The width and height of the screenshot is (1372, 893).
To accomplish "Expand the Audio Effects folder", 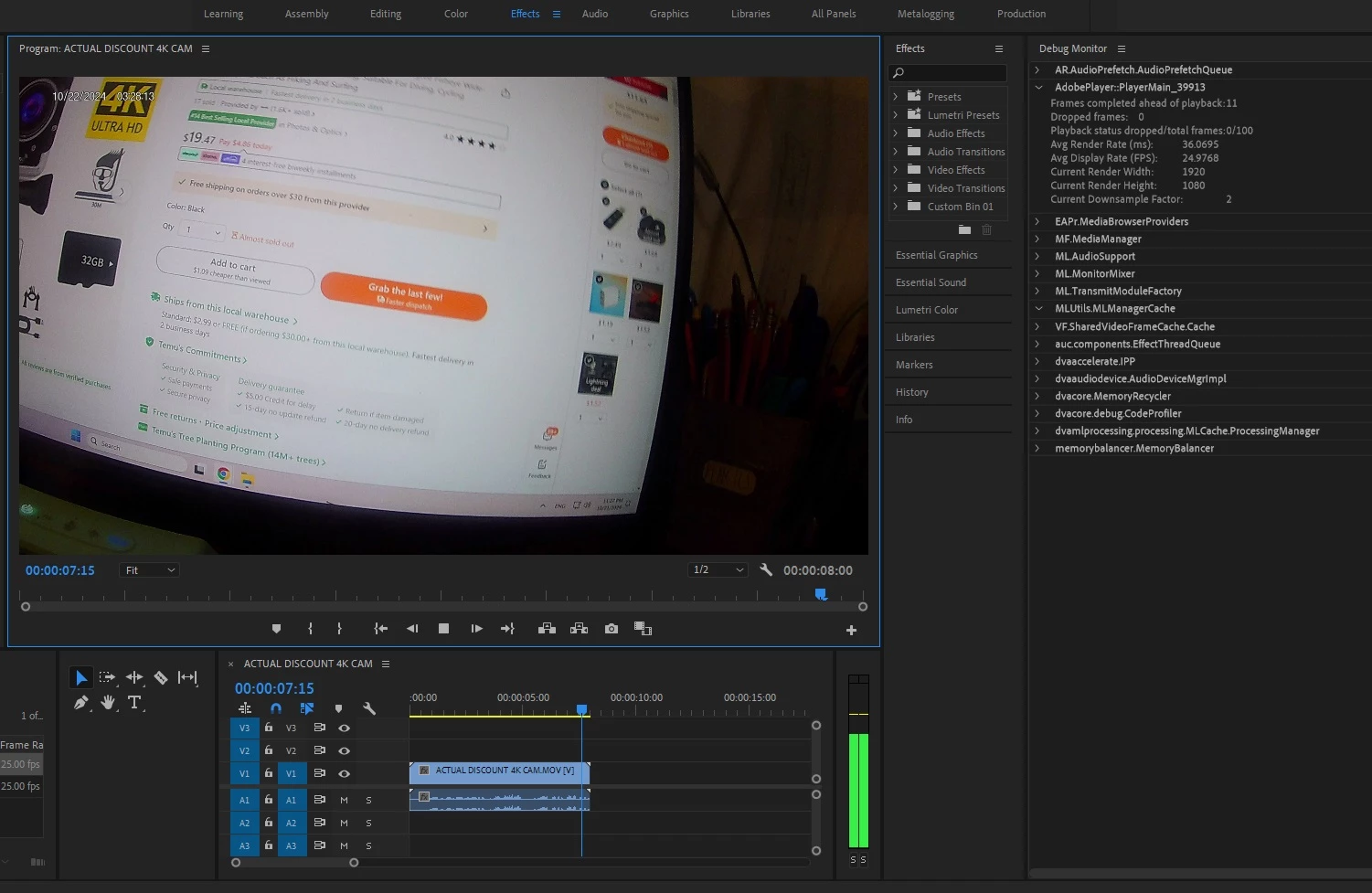I will pos(896,133).
